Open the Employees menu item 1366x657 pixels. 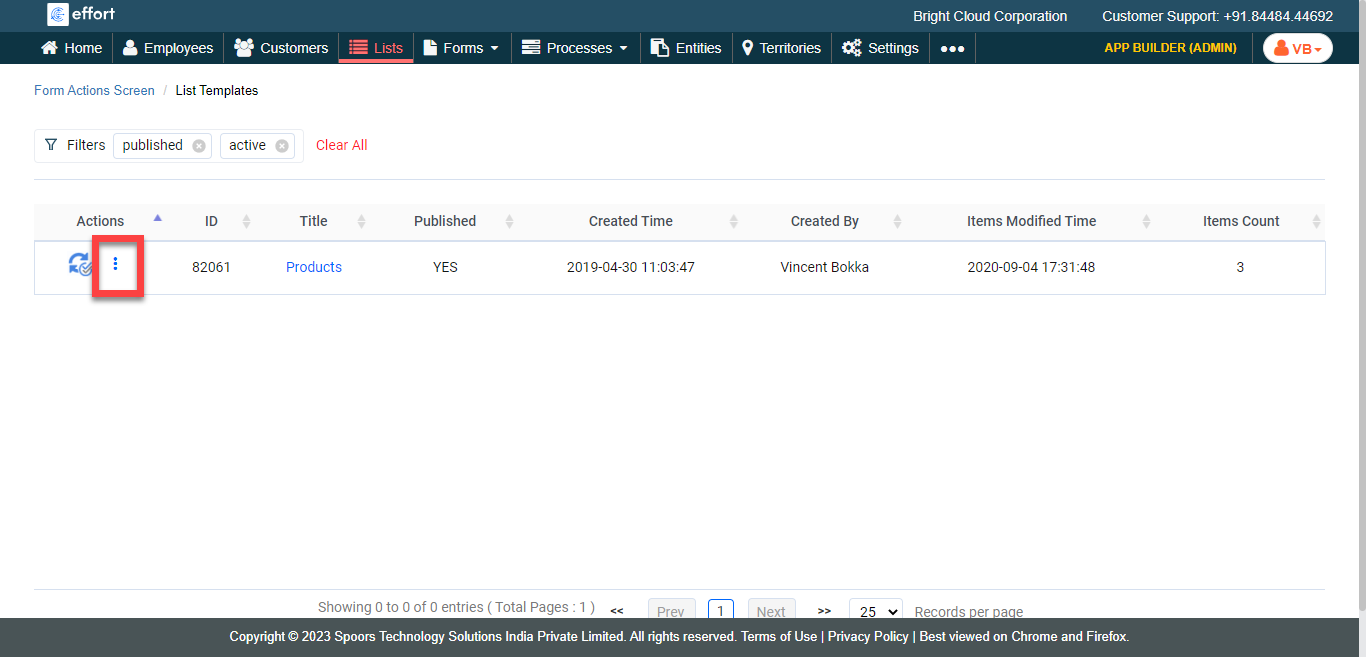click(168, 48)
